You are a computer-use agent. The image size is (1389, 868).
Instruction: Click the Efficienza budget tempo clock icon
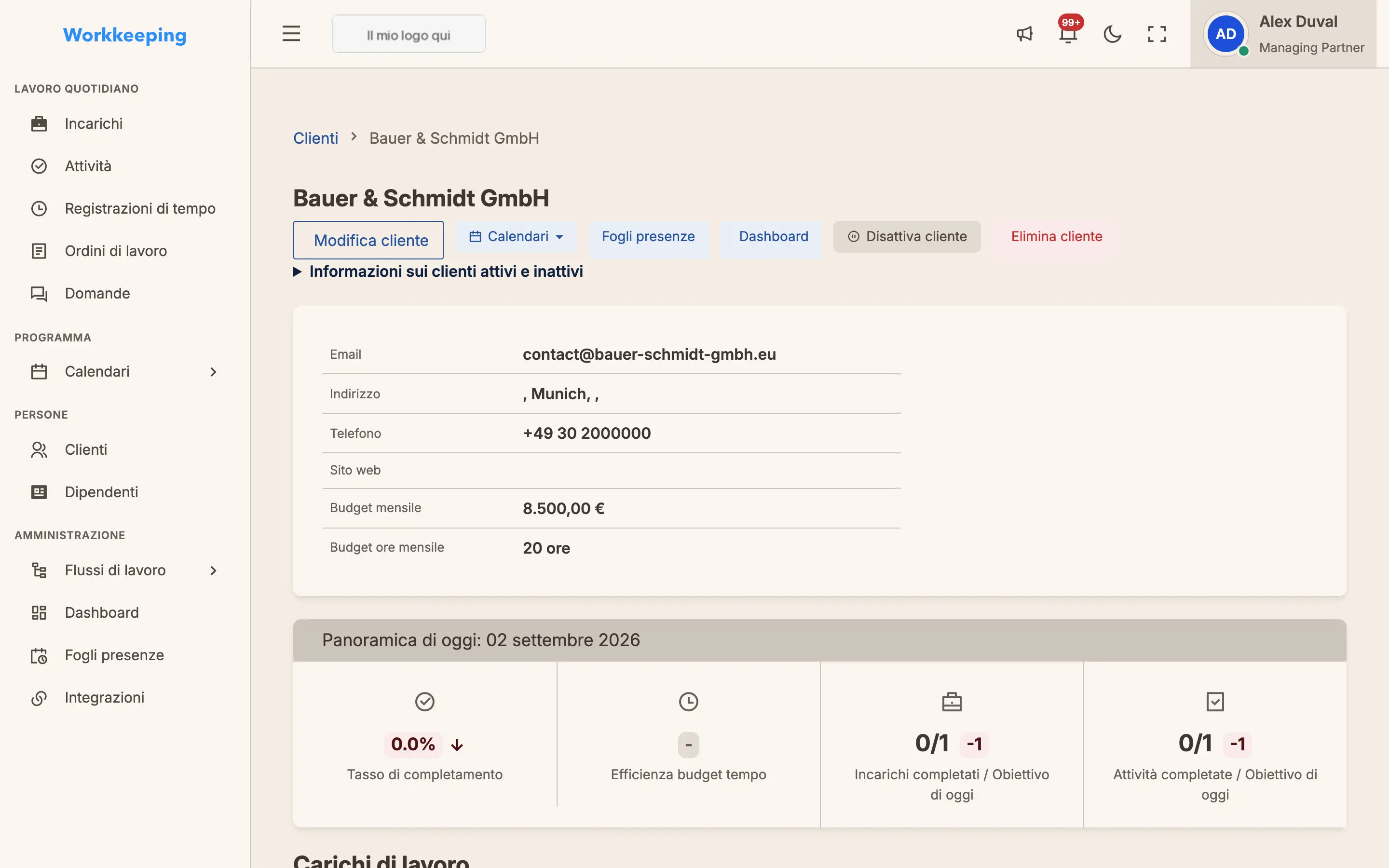point(688,702)
